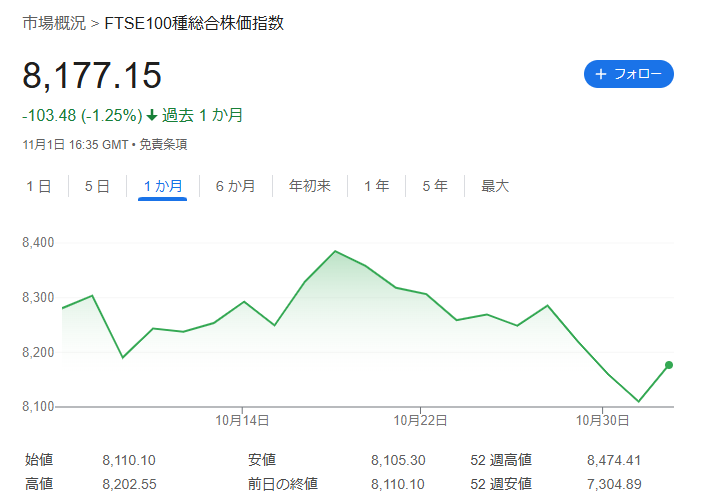Open the 免責条項 disclaimer link
708x499 pixels.
coord(163,145)
